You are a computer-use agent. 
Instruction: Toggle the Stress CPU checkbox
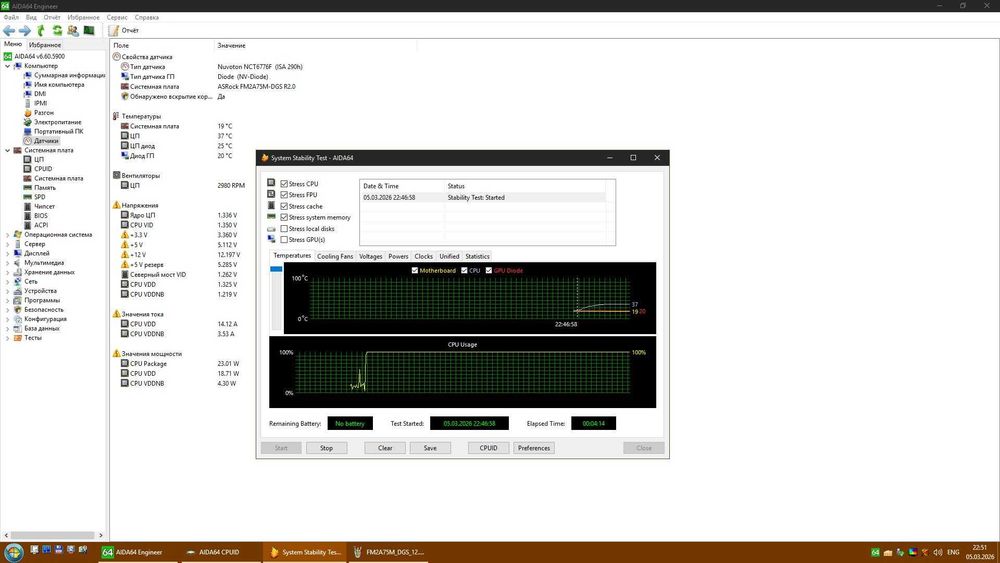coord(284,184)
